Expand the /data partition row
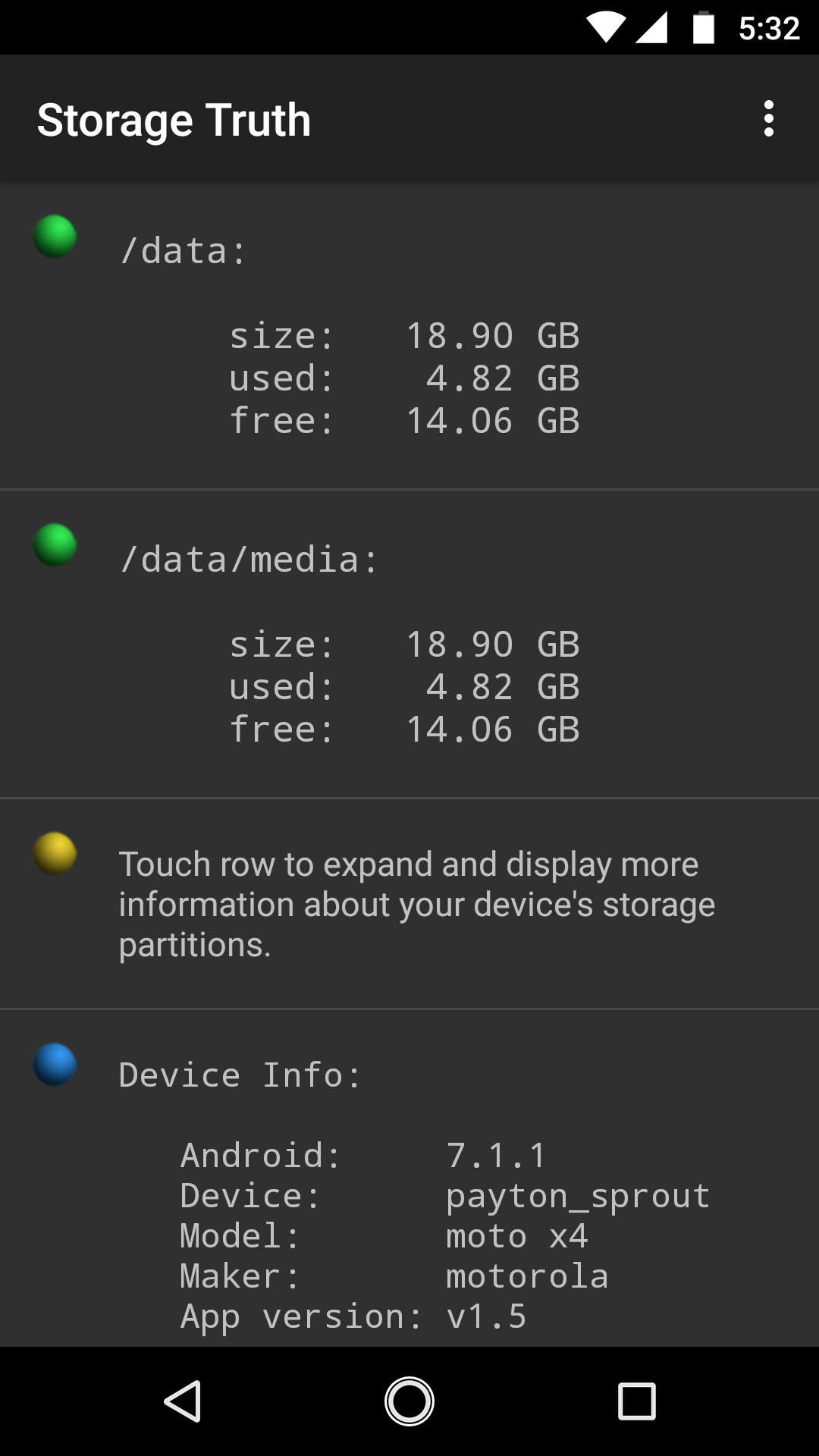This screenshot has width=819, height=1456. [x=409, y=336]
